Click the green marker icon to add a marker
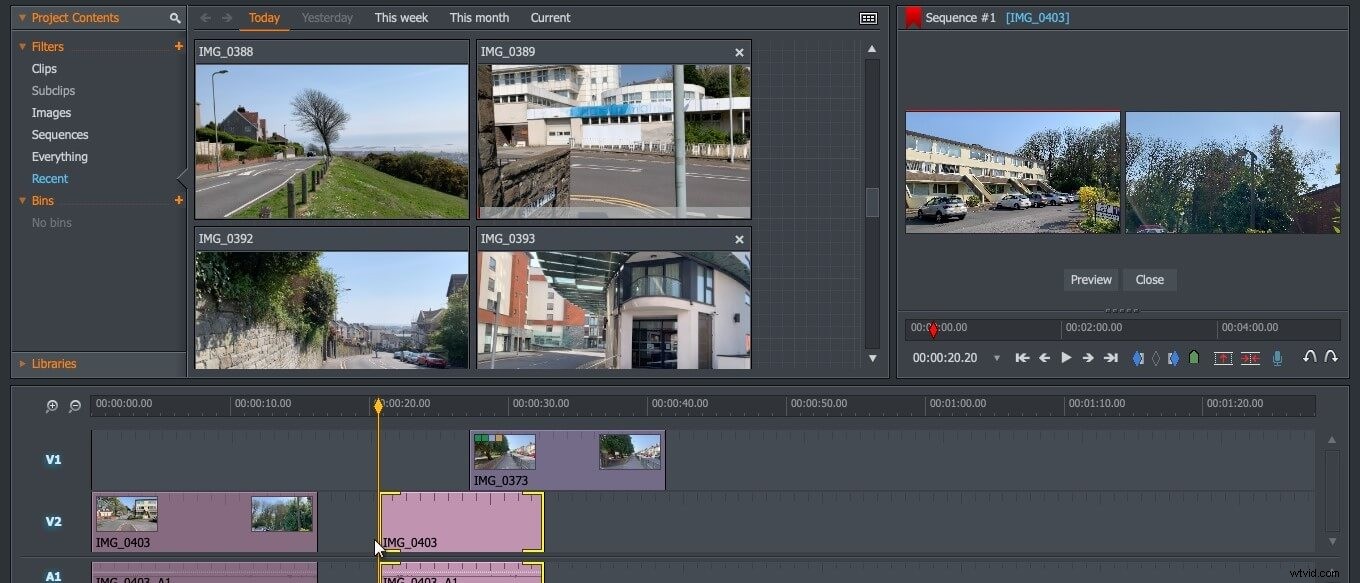 1193,357
